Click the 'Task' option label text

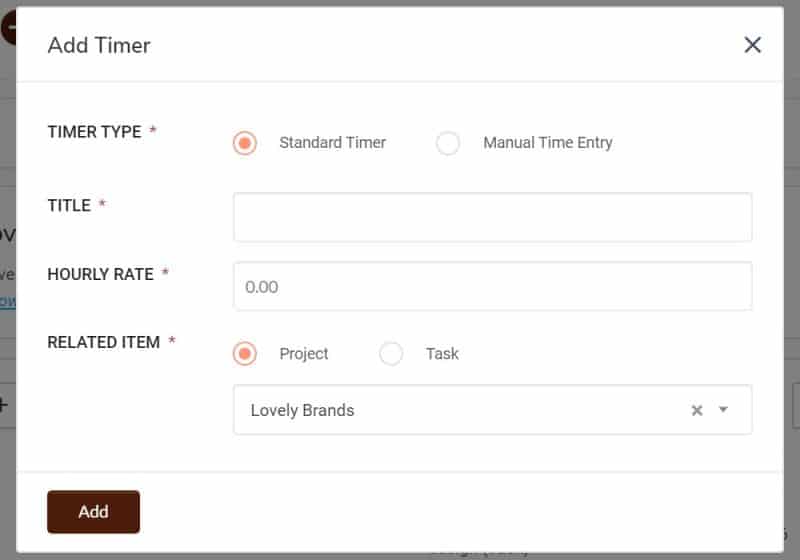[442, 353]
